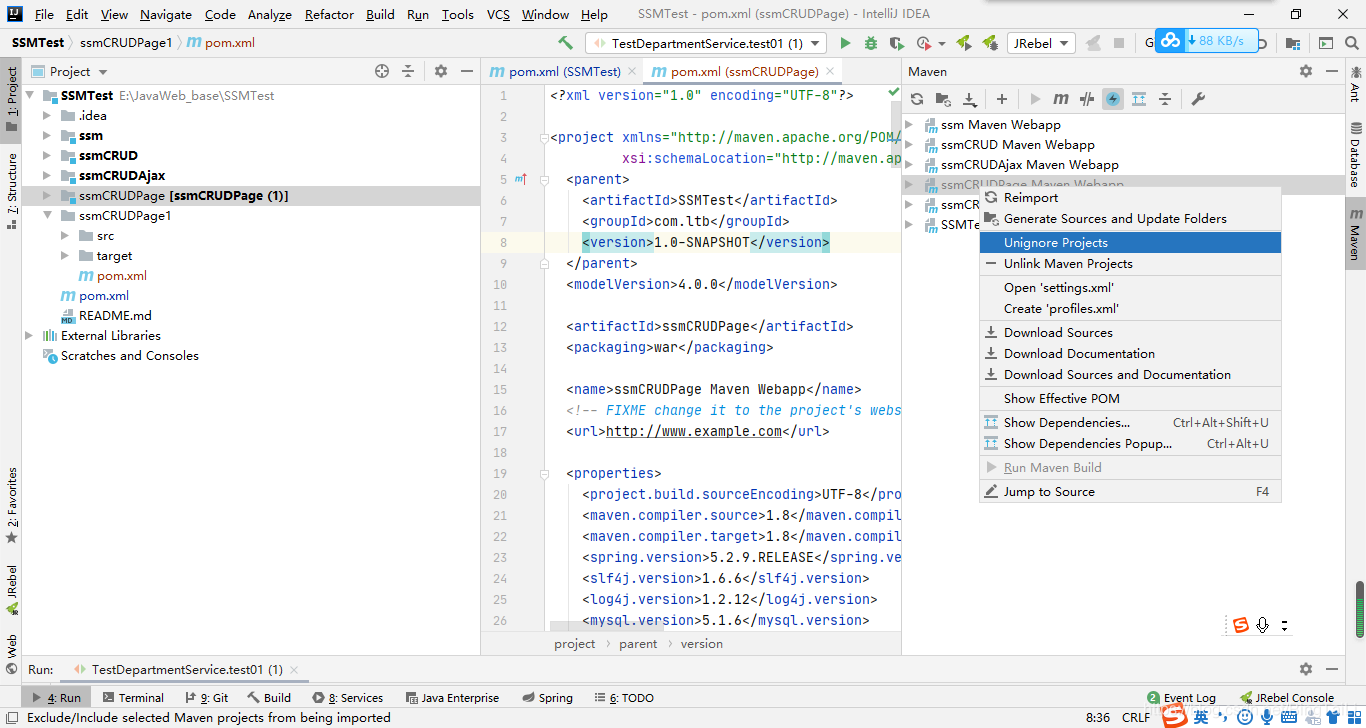This screenshot has width=1366, height=728.
Task: Collapse the ssmCRUDPage1 folder
Action: [x=47, y=216]
